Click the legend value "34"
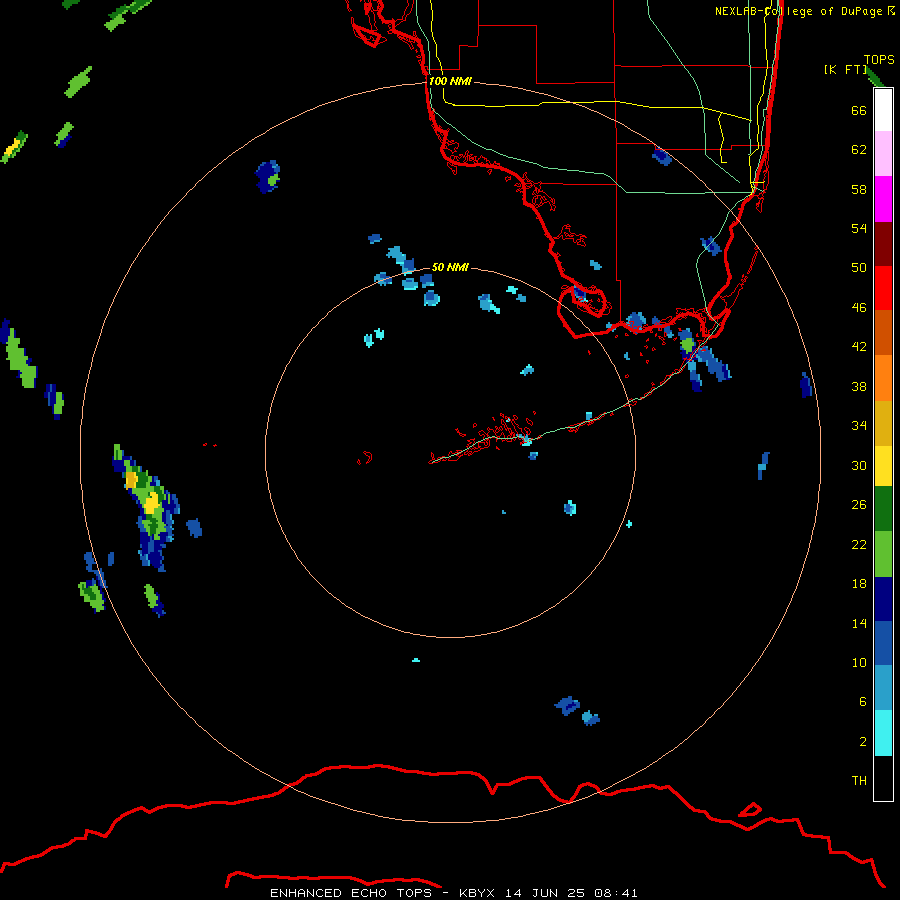The width and height of the screenshot is (900, 900). (x=859, y=426)
